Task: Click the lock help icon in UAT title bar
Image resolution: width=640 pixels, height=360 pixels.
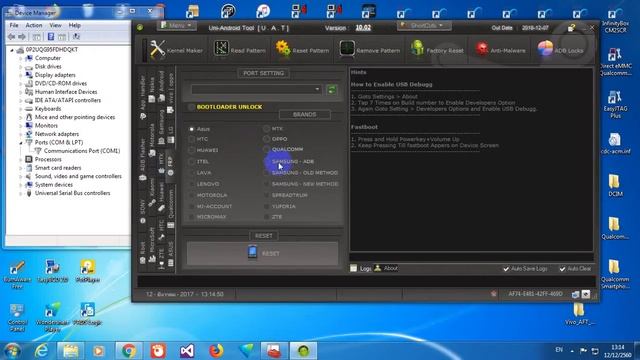Action: click(571, 28)
